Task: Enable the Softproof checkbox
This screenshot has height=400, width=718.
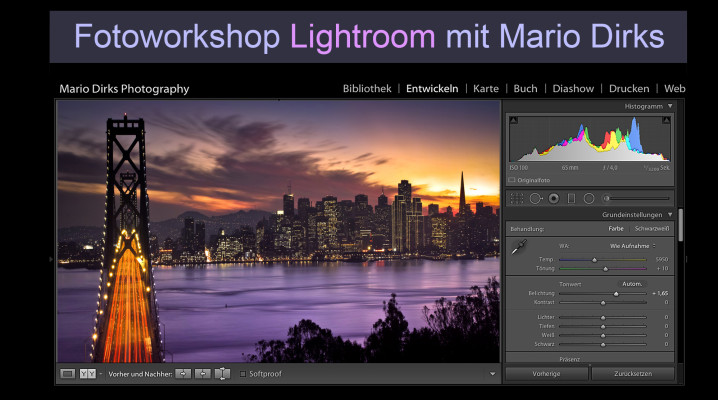Action: (x=243, y=374)
